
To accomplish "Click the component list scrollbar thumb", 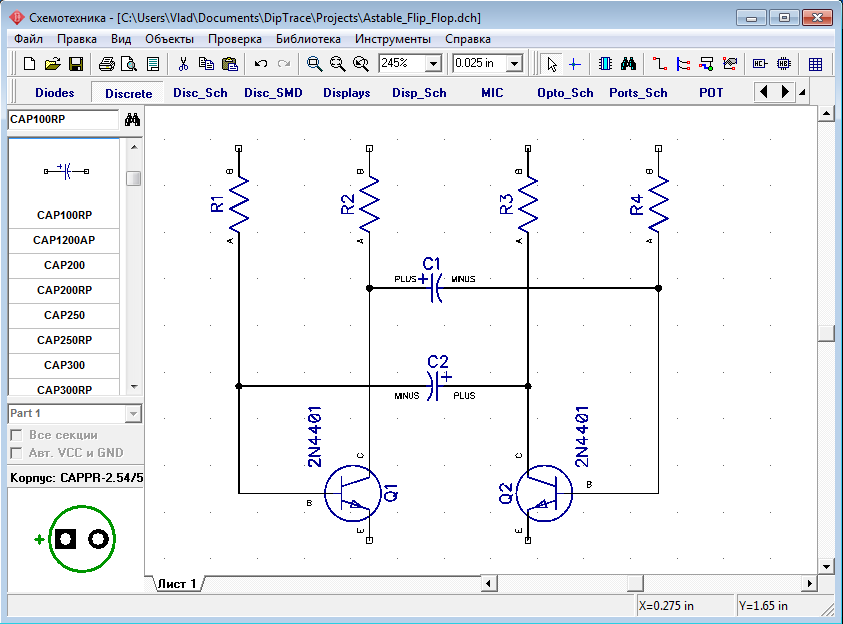I will point(134,178).
